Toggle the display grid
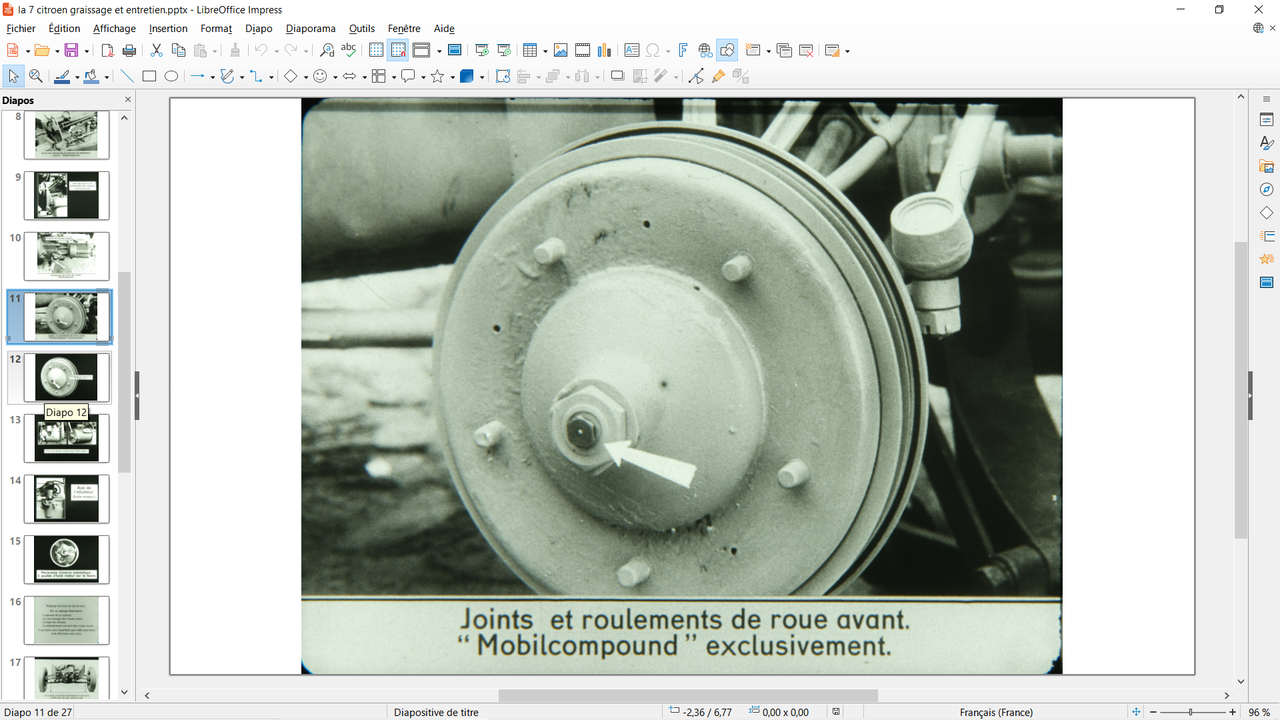 click(376, 50)
